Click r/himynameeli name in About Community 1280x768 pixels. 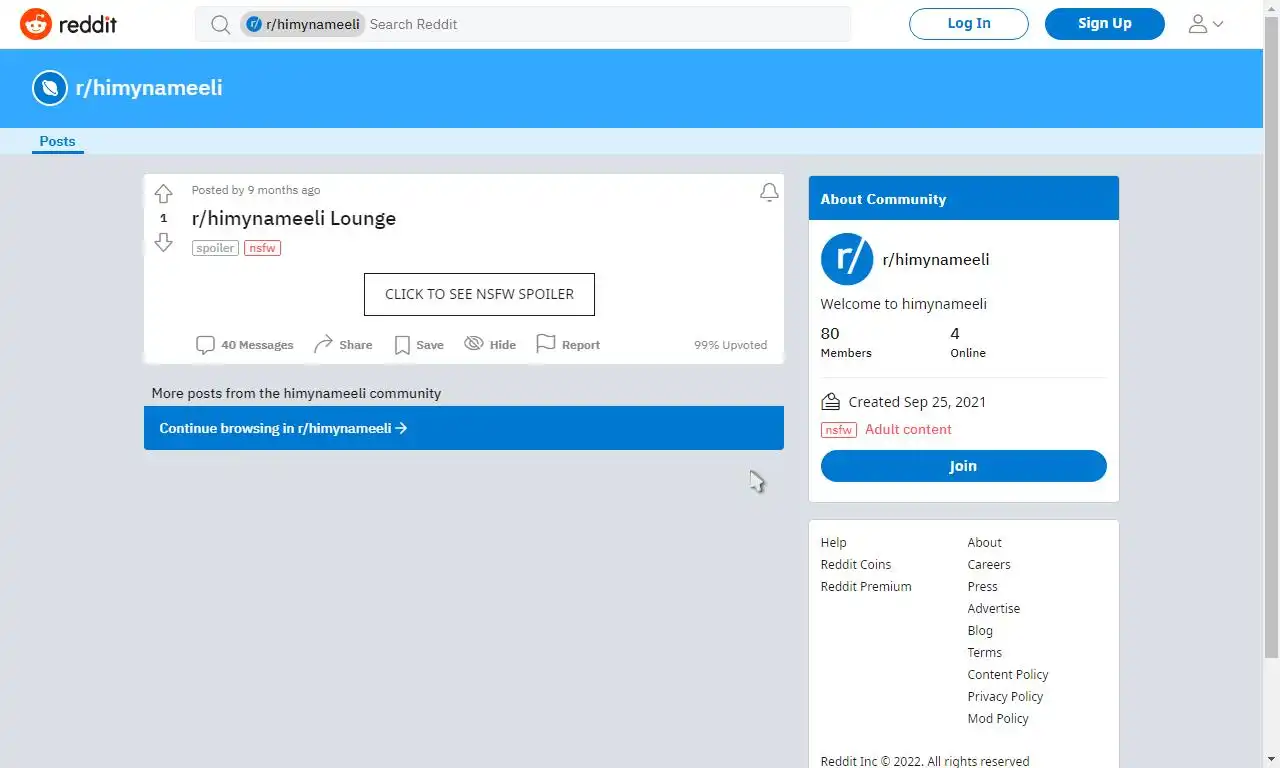point(936,259)
